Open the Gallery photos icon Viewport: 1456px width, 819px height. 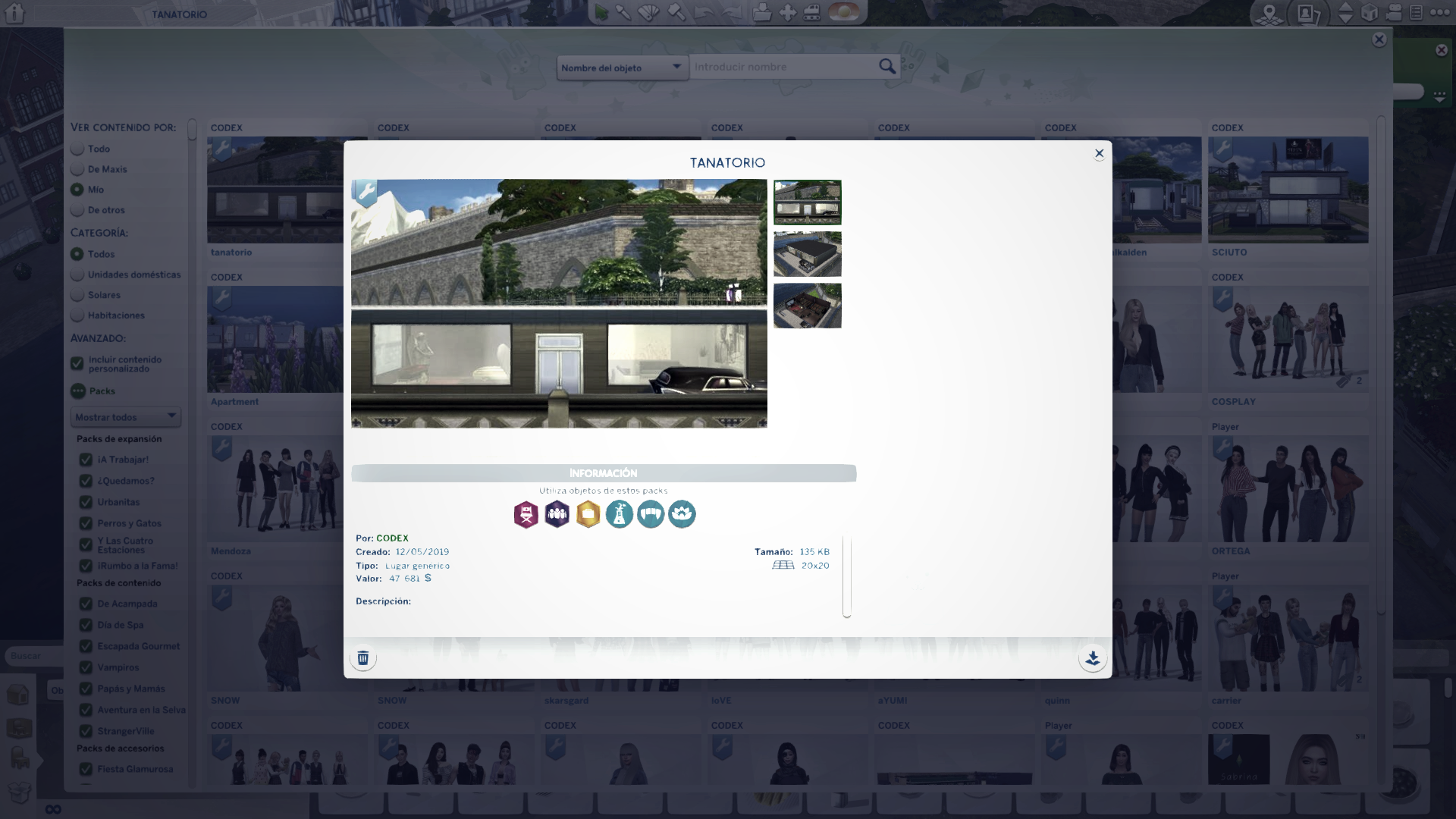pyautogui.click(x=1310, y=13)
